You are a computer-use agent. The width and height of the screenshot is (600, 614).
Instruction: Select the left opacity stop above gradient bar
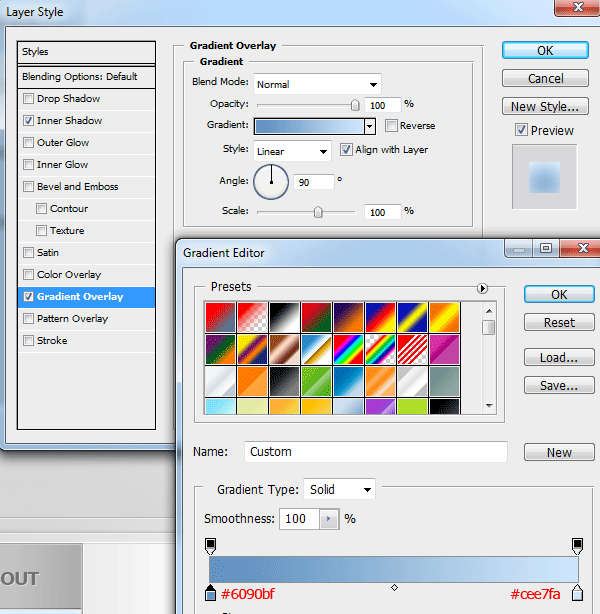tap(210, 546)
